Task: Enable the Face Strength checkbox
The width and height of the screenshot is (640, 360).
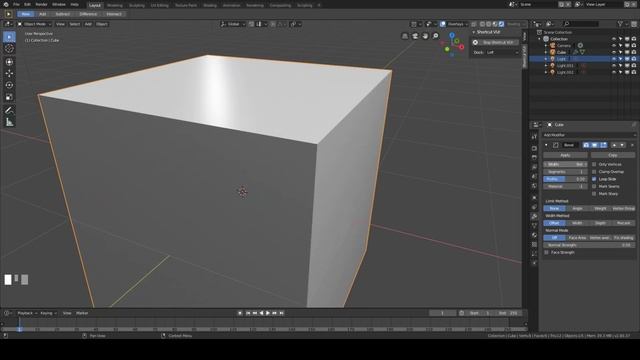Action: coord(547,253)
